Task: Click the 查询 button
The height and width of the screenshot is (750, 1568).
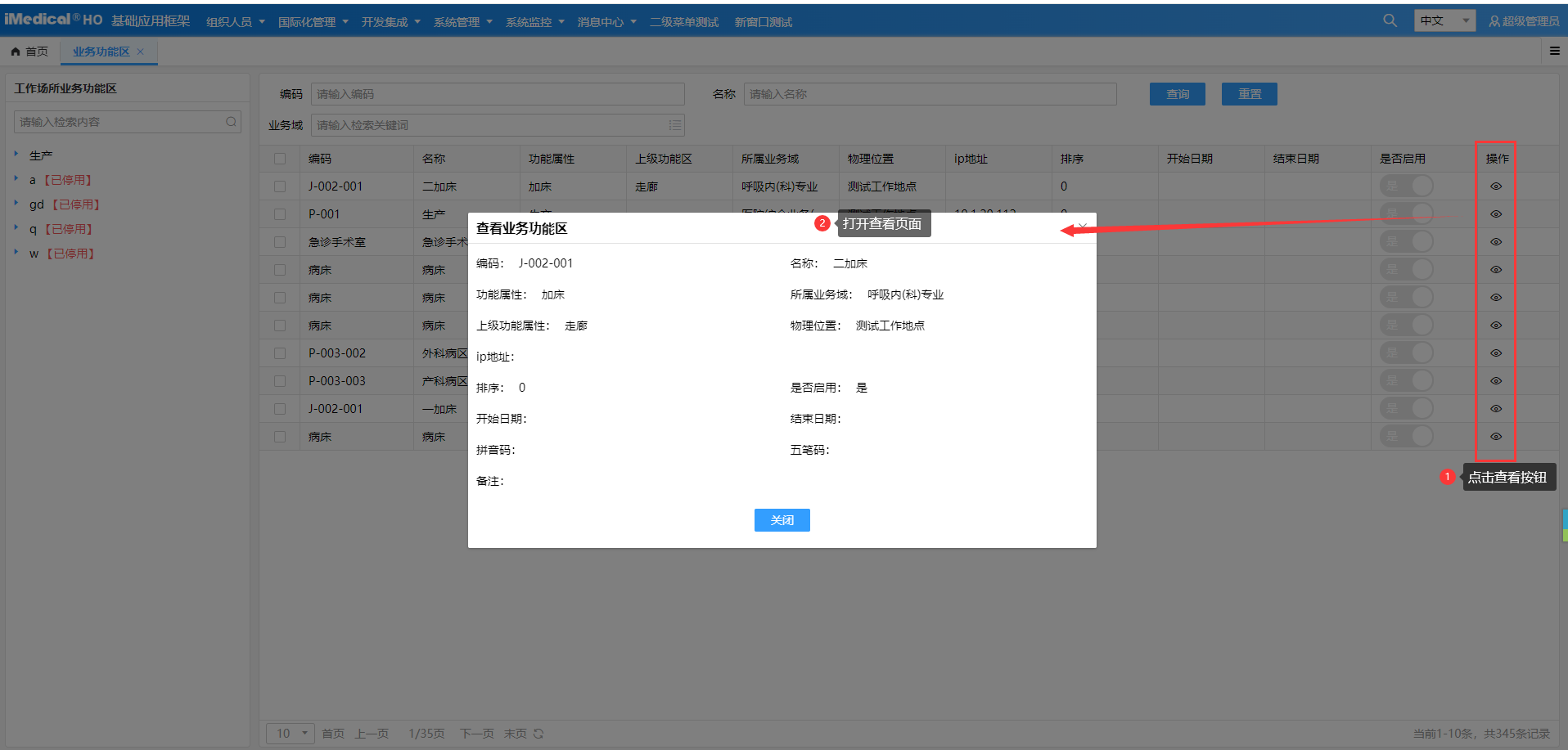Action: pyautogui.click(x=1177, y=94)
